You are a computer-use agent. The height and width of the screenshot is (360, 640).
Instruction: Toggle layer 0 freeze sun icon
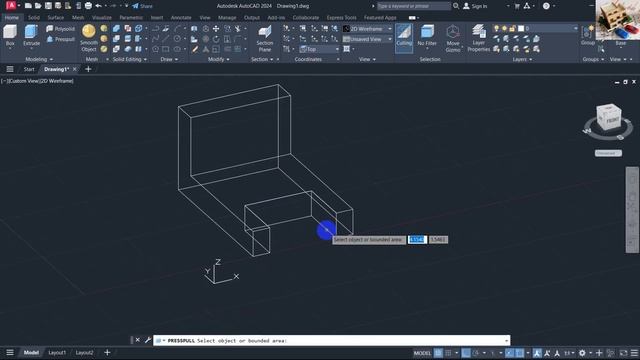pyautogui.click(x=504, y=29)
